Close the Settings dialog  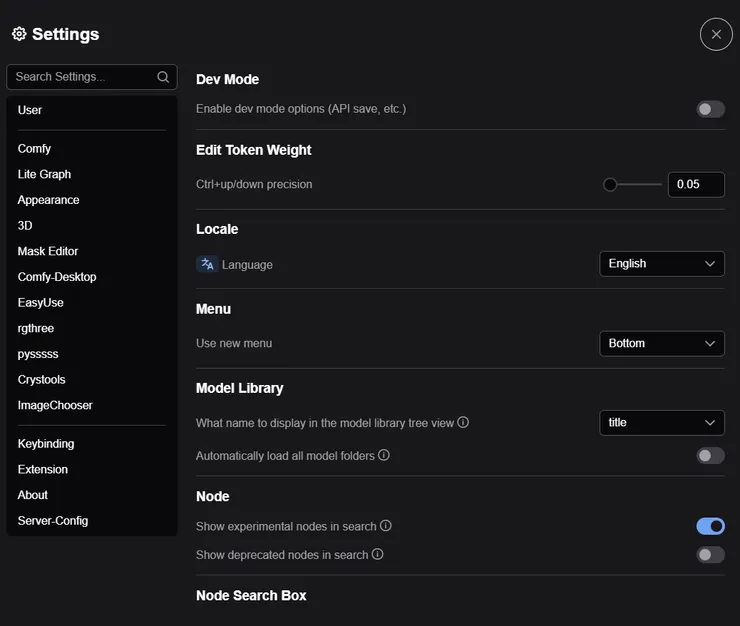point(716,34)
